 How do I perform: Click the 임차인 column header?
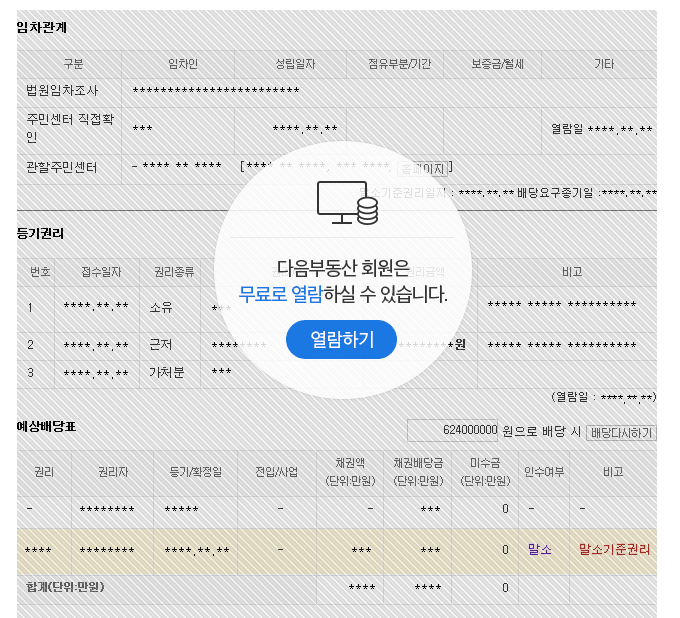point(183,64)
